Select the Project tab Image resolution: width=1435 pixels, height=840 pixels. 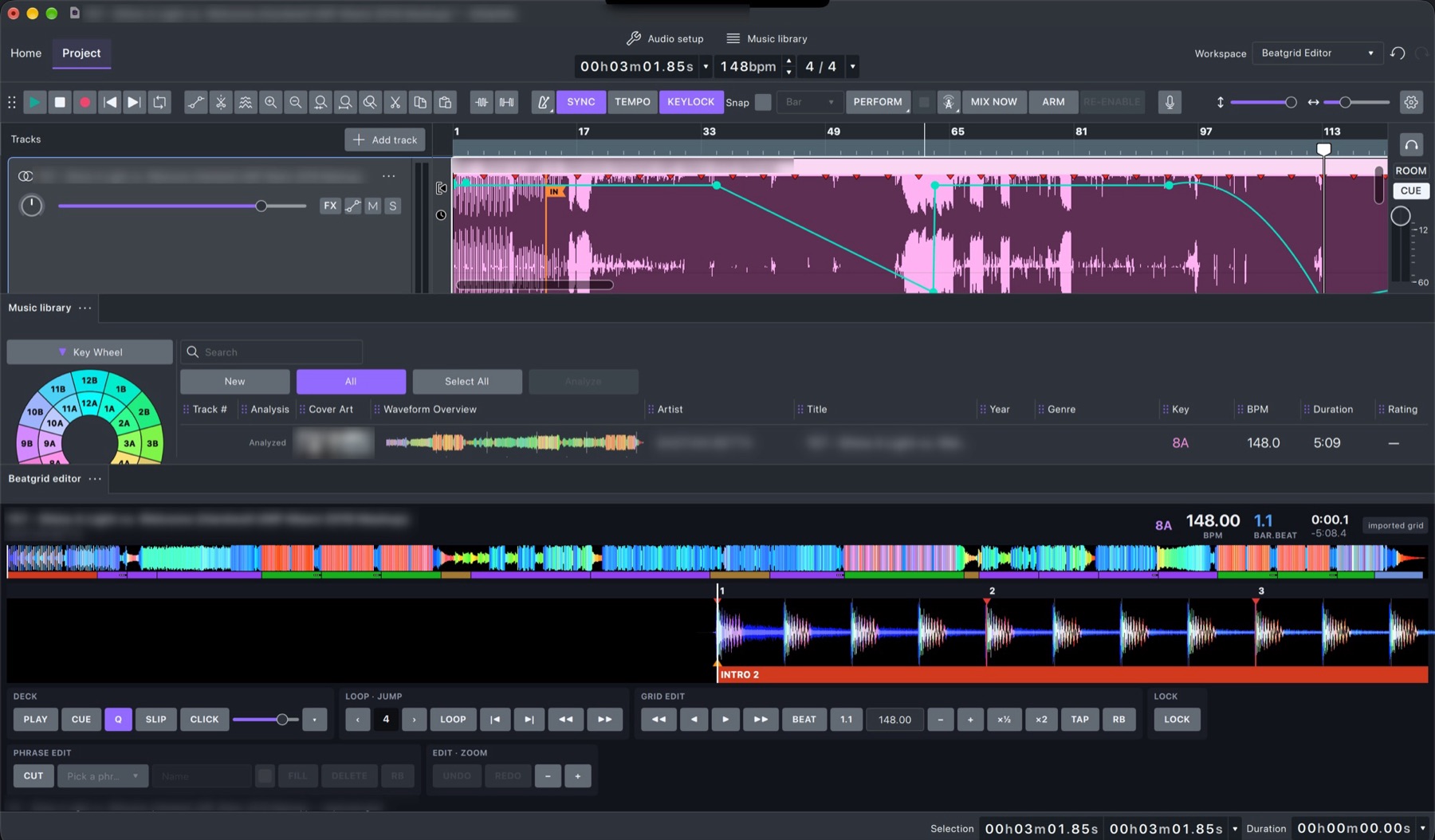(81, 53)
